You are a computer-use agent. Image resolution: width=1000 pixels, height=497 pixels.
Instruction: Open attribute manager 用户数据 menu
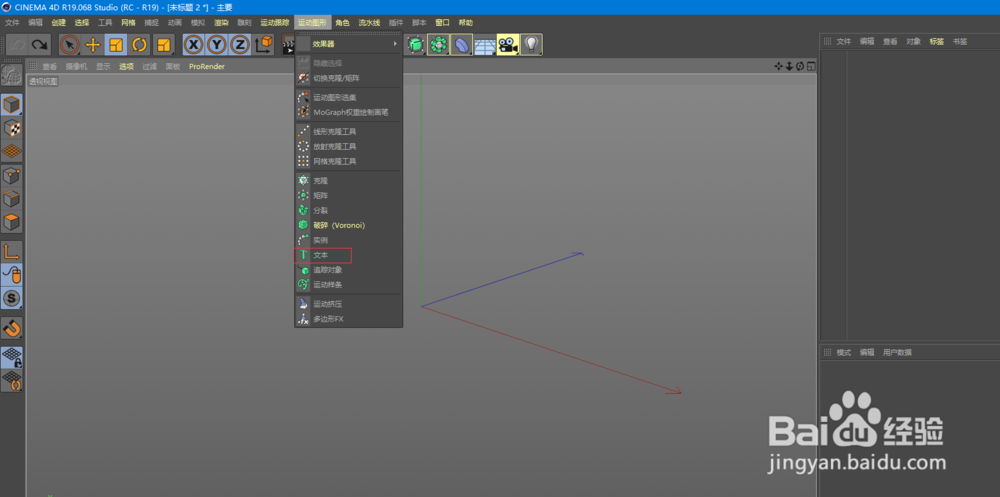coord(897,352)
